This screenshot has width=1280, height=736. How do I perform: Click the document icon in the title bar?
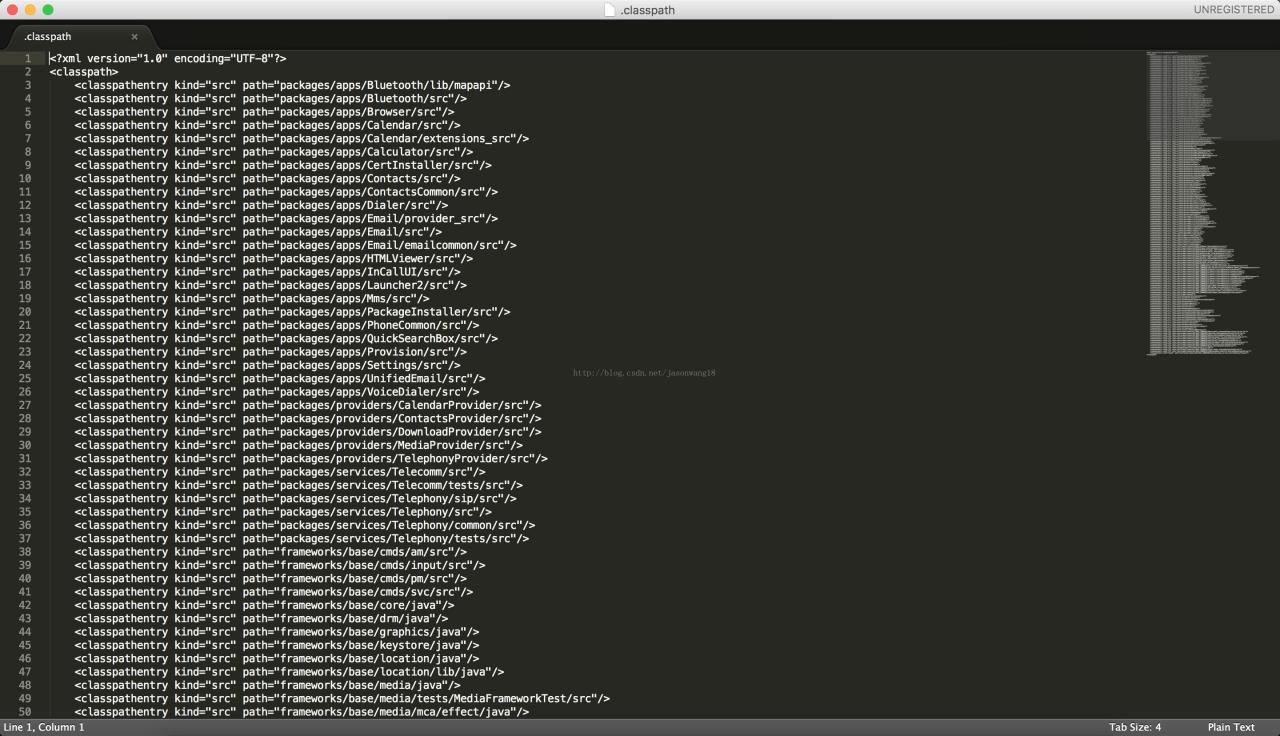click(x=610, y=10)
